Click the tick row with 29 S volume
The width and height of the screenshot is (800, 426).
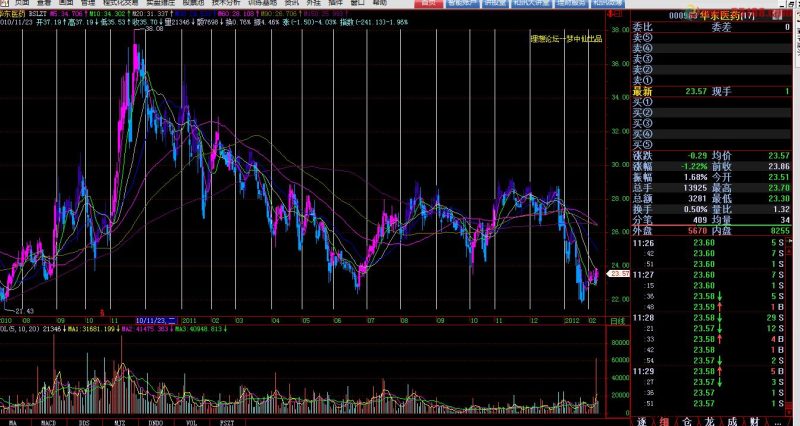click(709, 318)
